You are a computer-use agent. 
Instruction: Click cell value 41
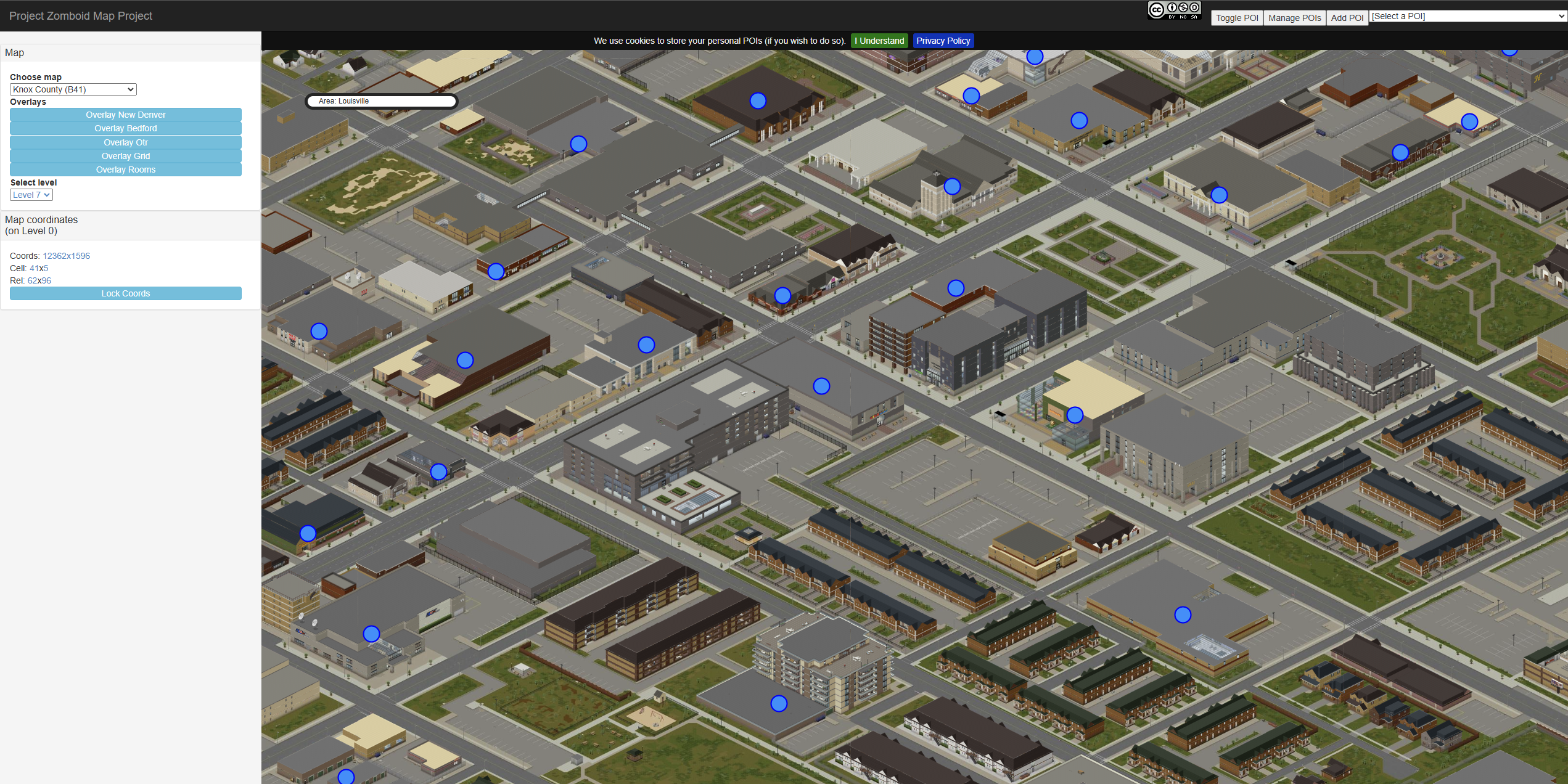34,268
